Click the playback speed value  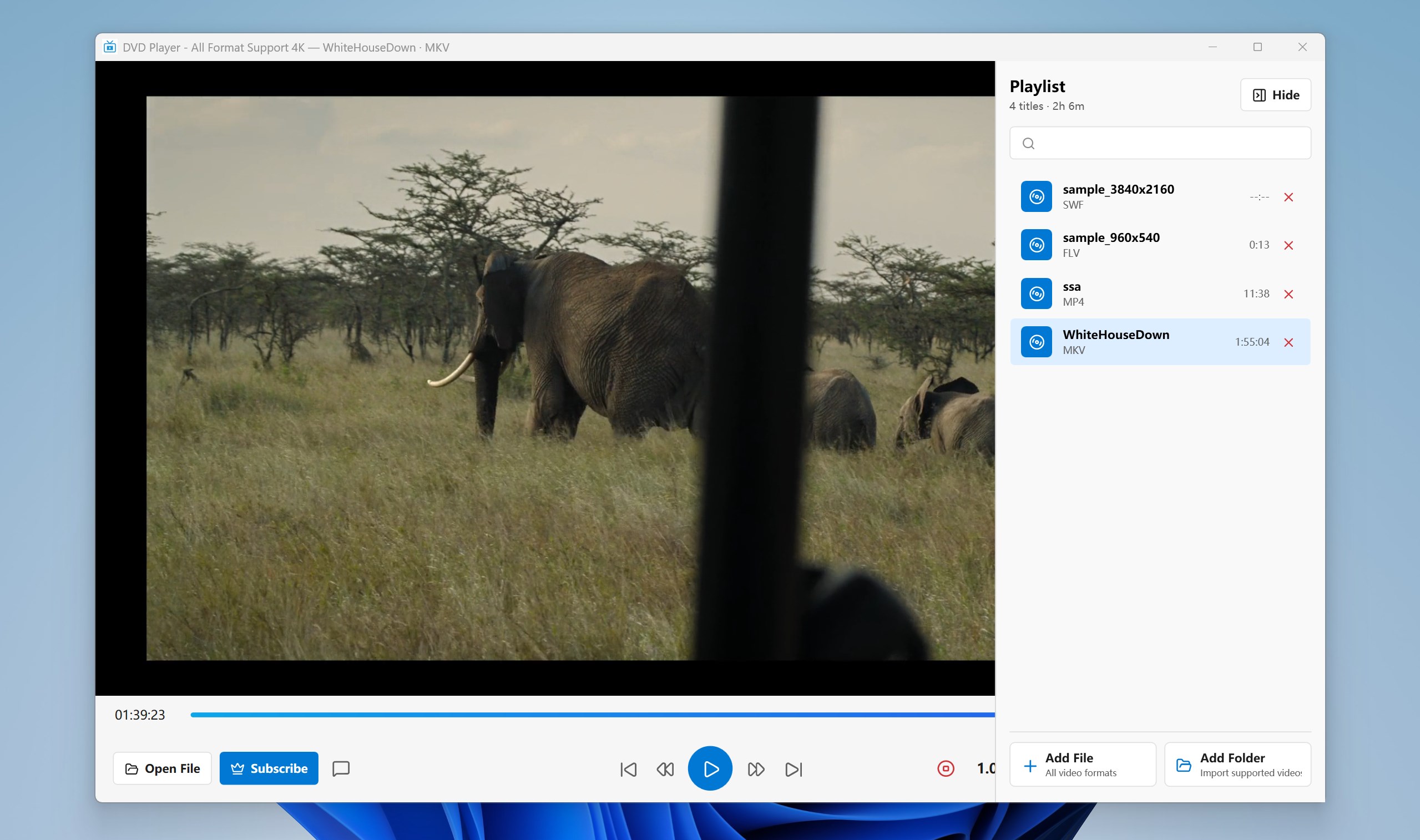click(x=986, y=768)
